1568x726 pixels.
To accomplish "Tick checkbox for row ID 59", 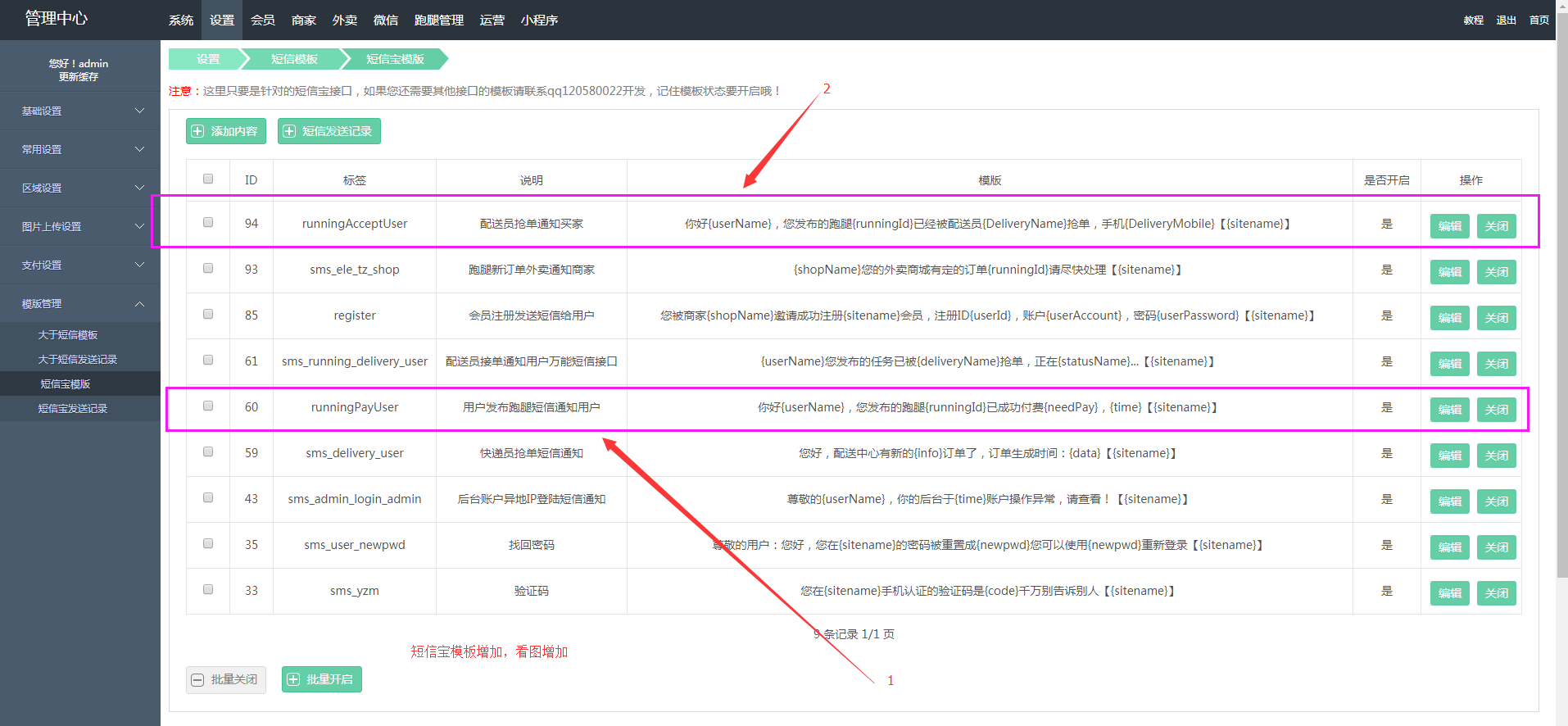I will pos(208,451).
